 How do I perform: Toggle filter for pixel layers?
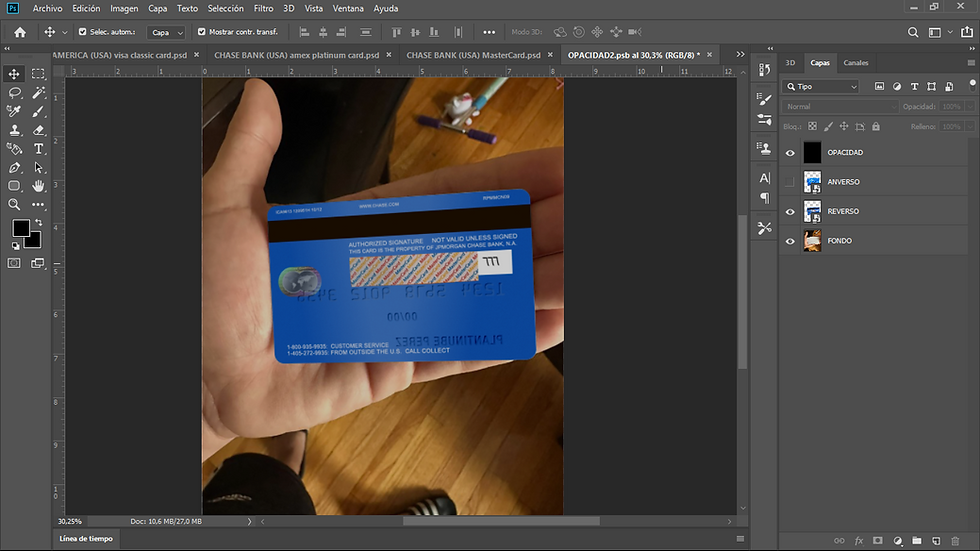879,86
